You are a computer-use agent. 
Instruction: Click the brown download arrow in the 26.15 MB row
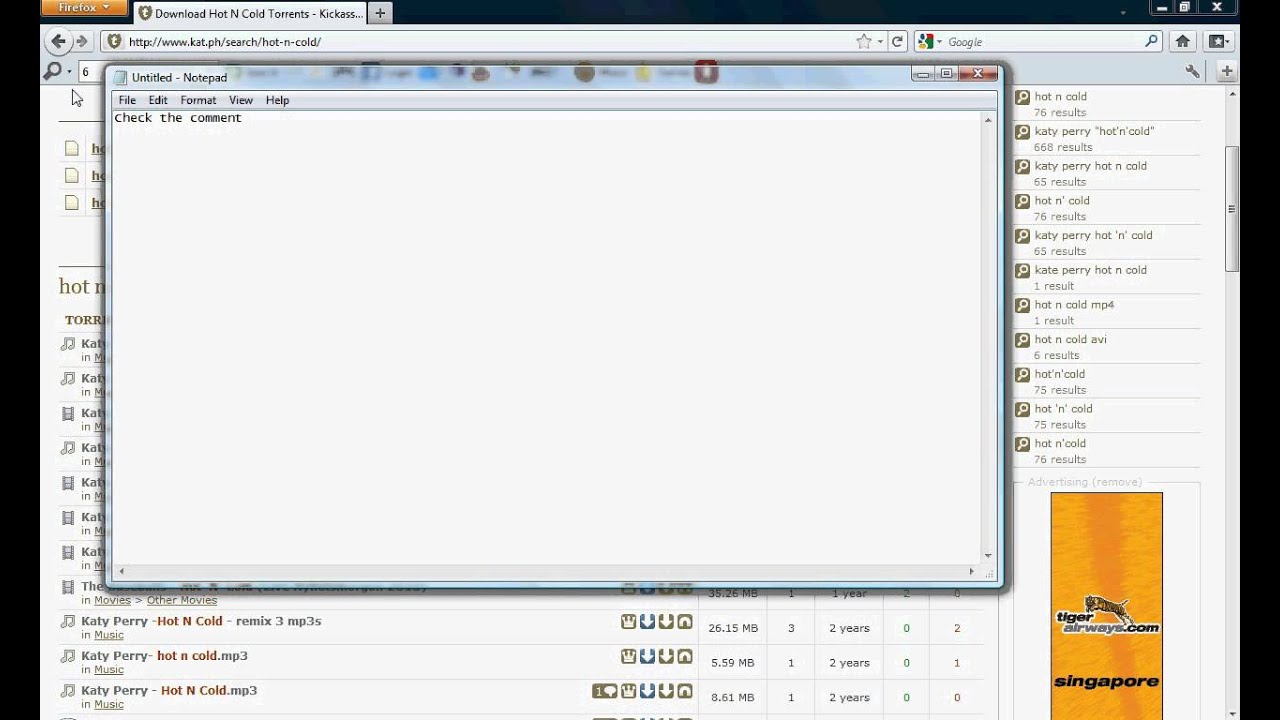666,622
